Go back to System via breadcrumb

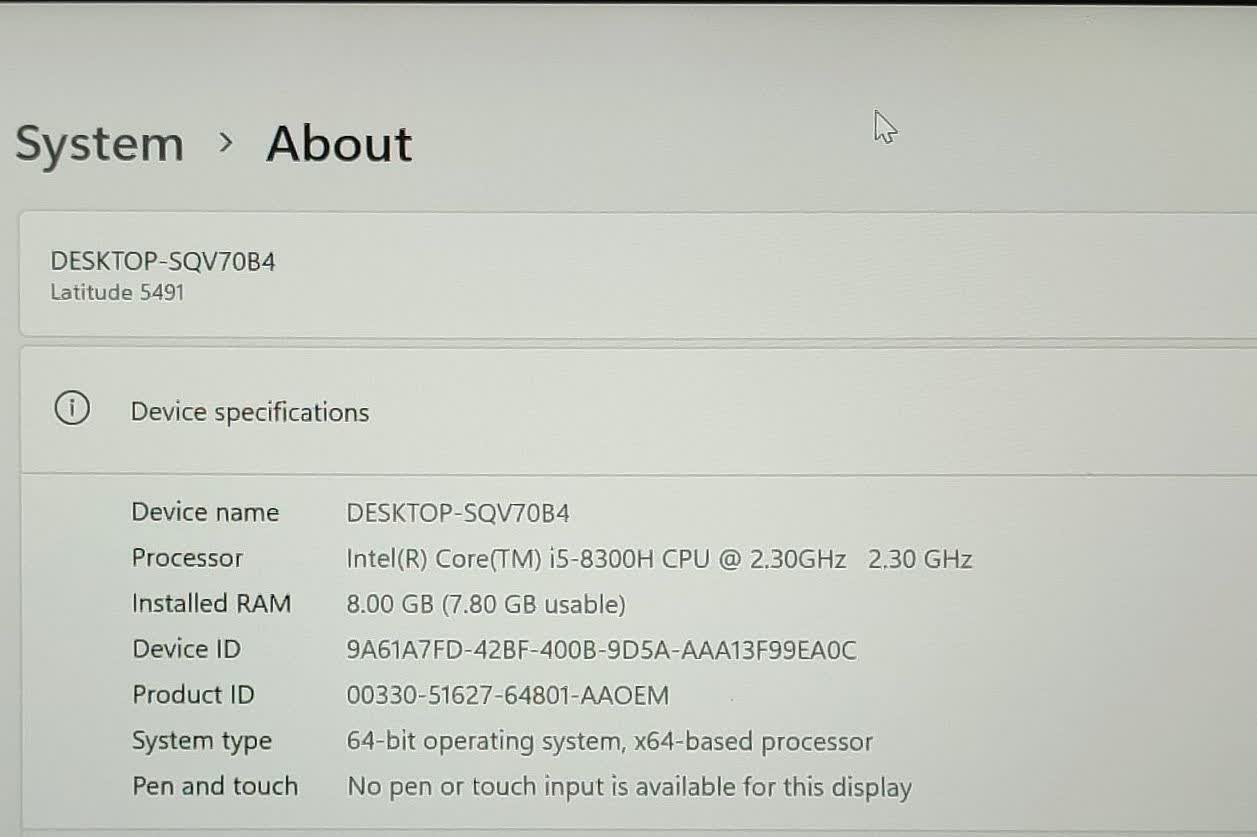coord(99,144)
